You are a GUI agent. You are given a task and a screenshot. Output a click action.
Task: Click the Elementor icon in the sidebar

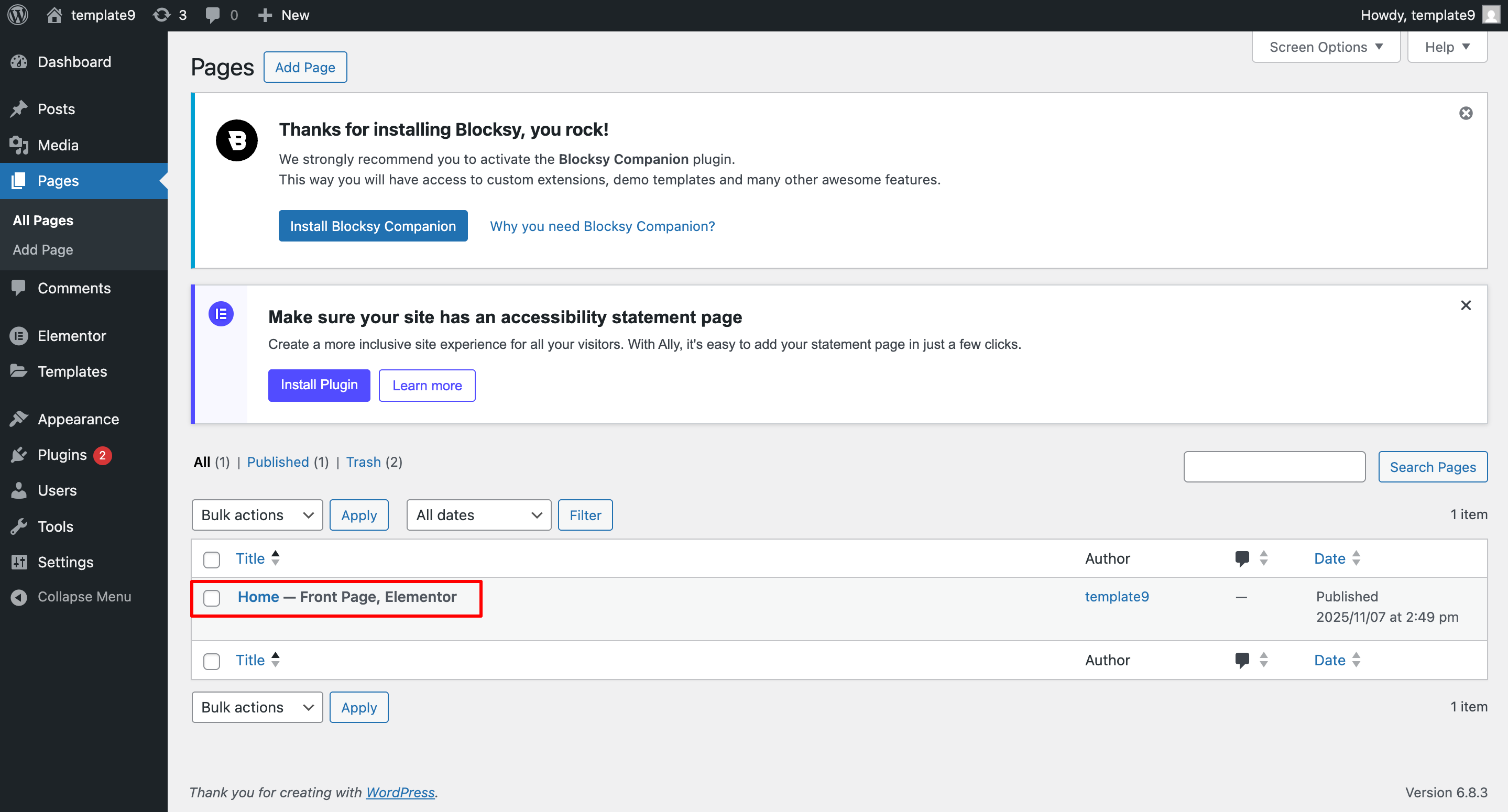click(19, 335)
